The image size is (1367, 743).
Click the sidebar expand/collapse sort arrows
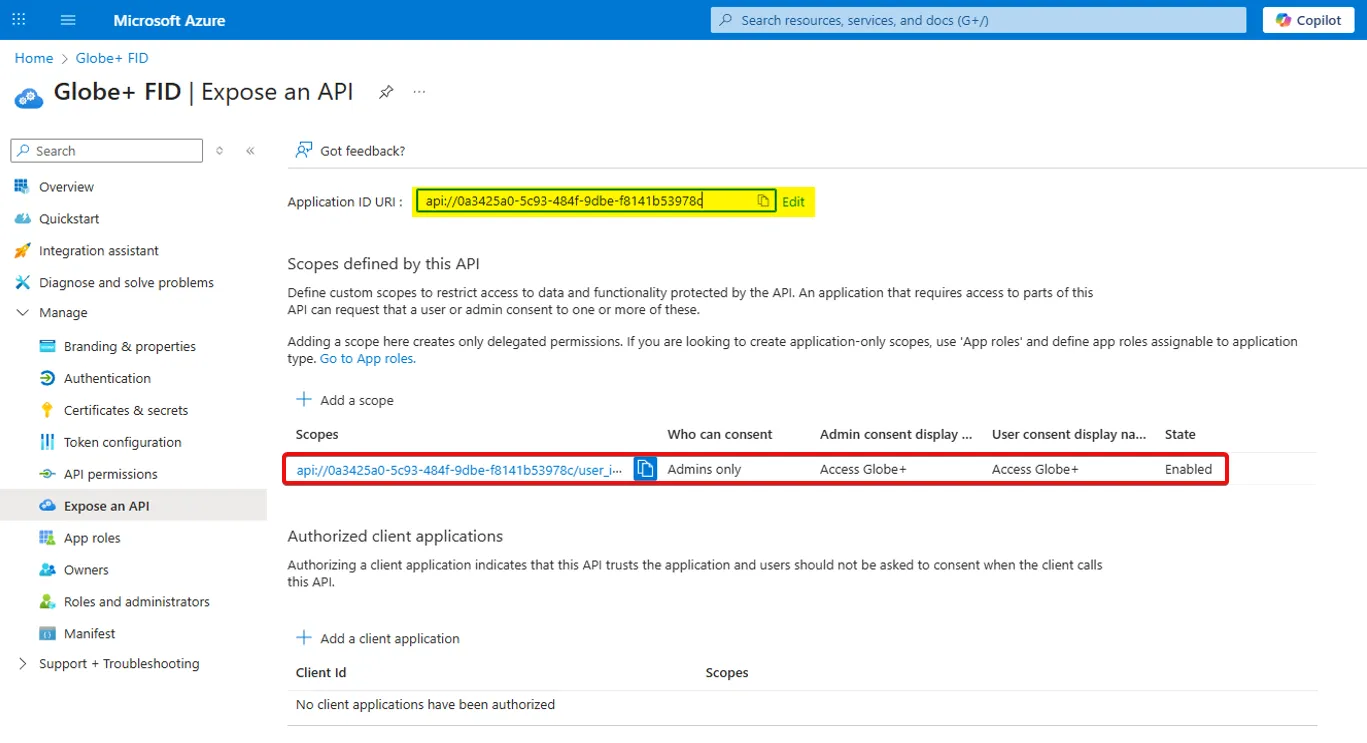(x=220, y=151)
